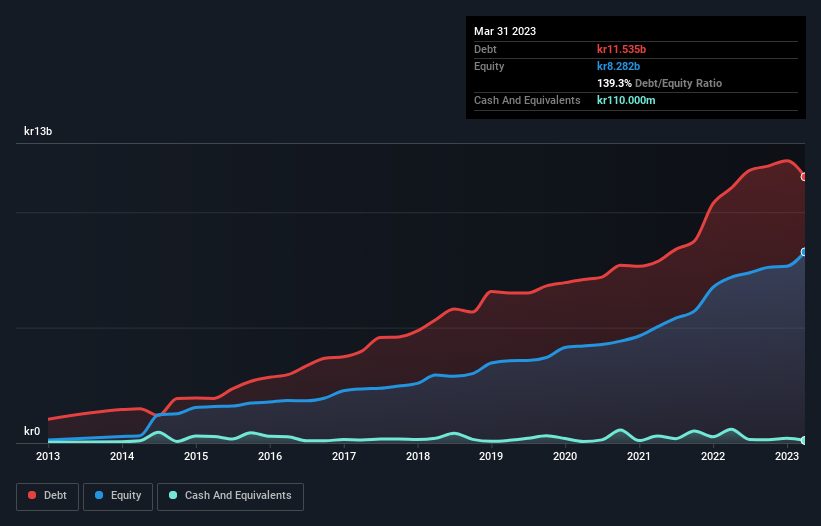Click the blue Equity endpoint marker
The image size is (821, 526).
804,252
